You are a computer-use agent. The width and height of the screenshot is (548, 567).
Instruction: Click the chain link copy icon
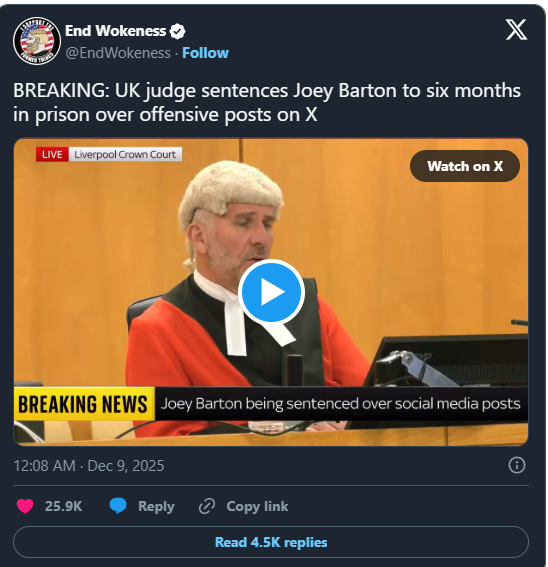207,506
